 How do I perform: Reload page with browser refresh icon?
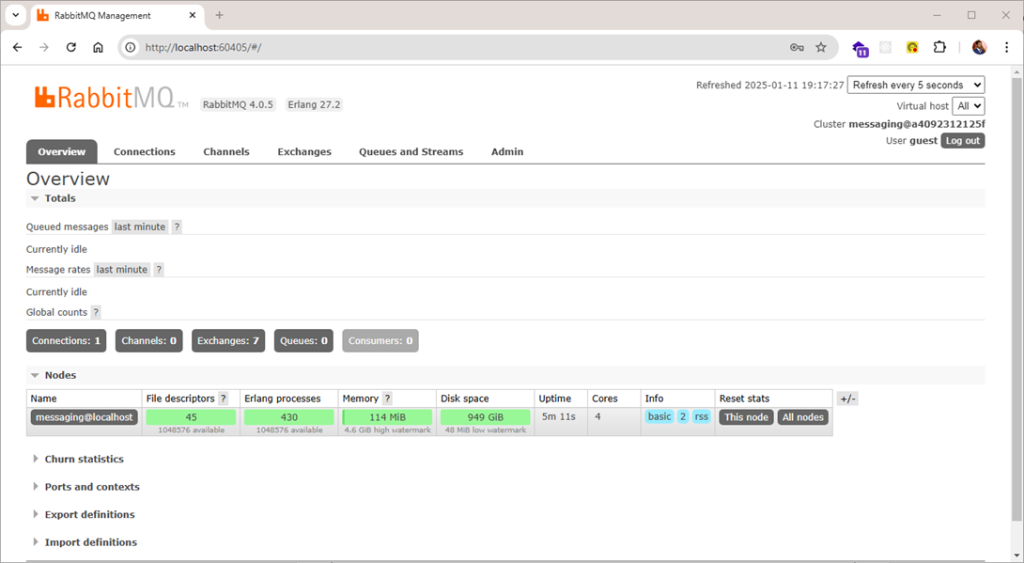click(x=71, y=47)
